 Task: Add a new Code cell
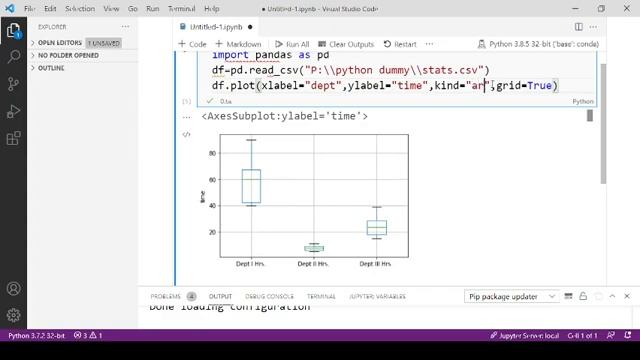pos(192,44)
